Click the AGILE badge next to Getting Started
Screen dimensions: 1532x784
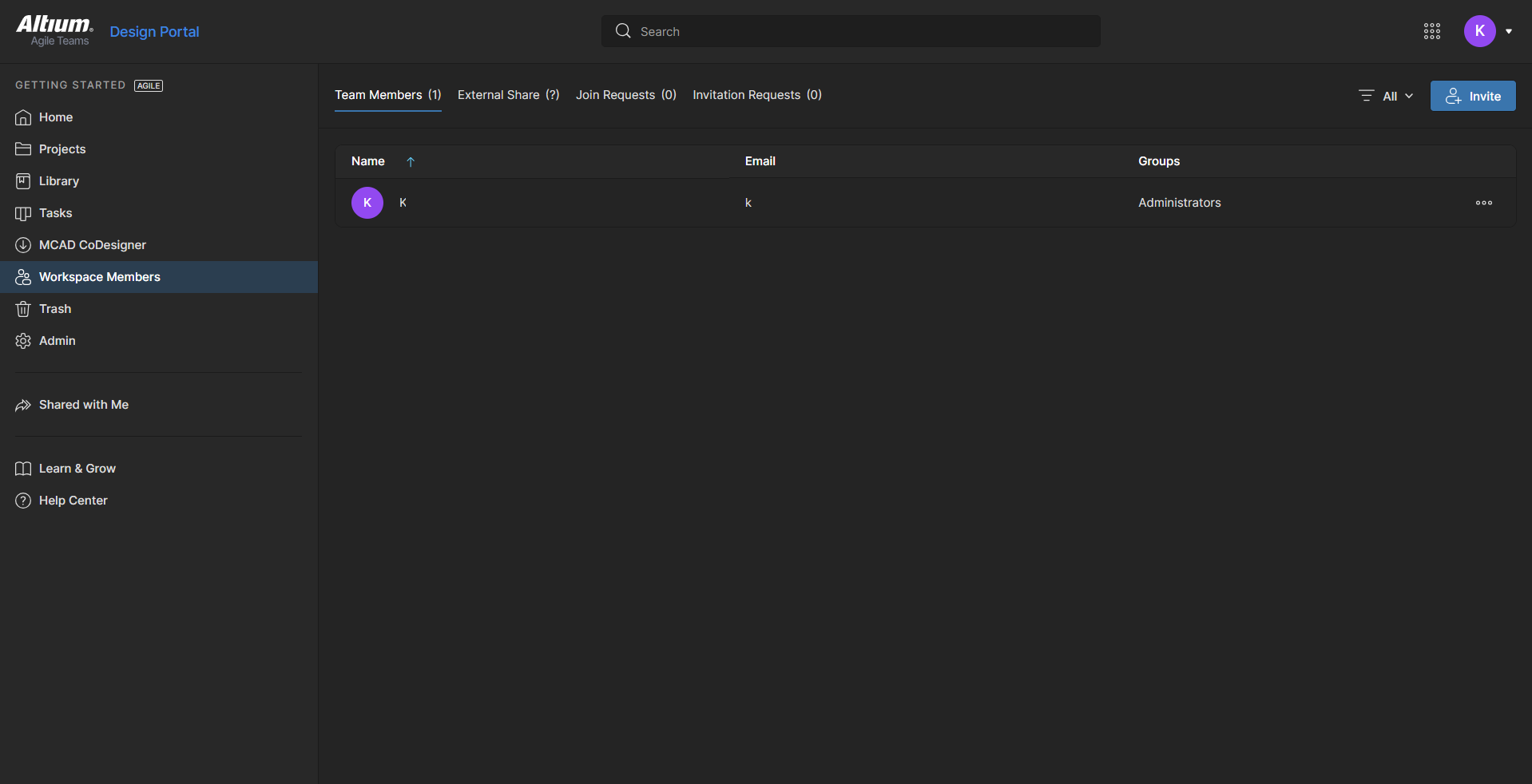149,85
